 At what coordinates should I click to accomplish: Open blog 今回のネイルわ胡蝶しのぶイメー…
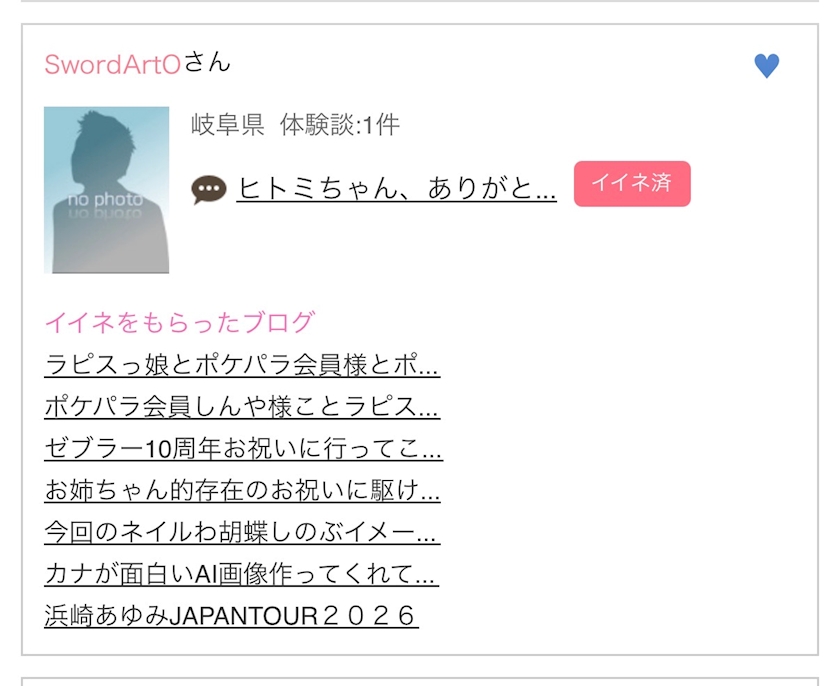[x=242, y=532]
